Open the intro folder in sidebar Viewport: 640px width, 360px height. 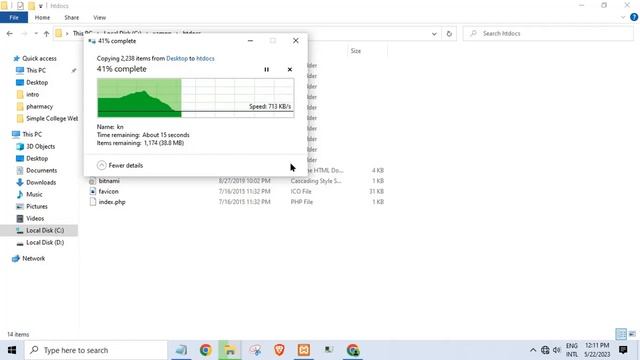pyautogui.click(x=33, y=94)
